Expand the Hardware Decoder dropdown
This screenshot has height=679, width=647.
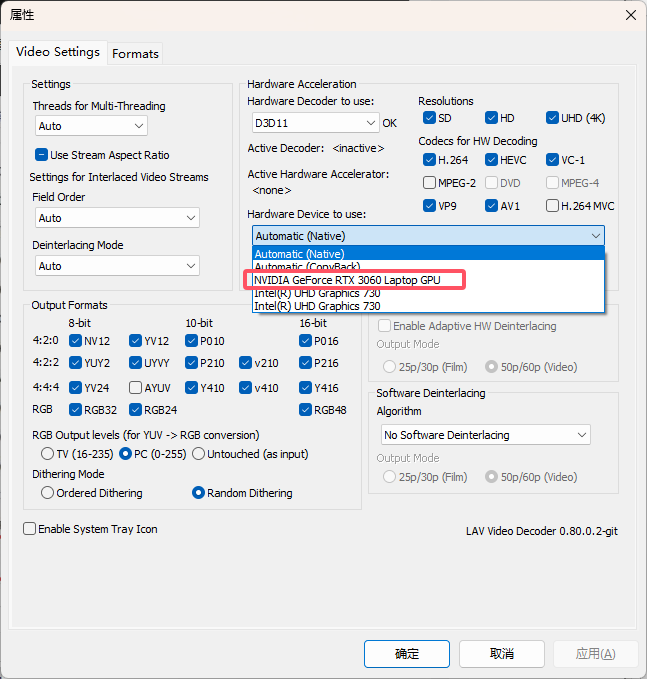(313, 123)
